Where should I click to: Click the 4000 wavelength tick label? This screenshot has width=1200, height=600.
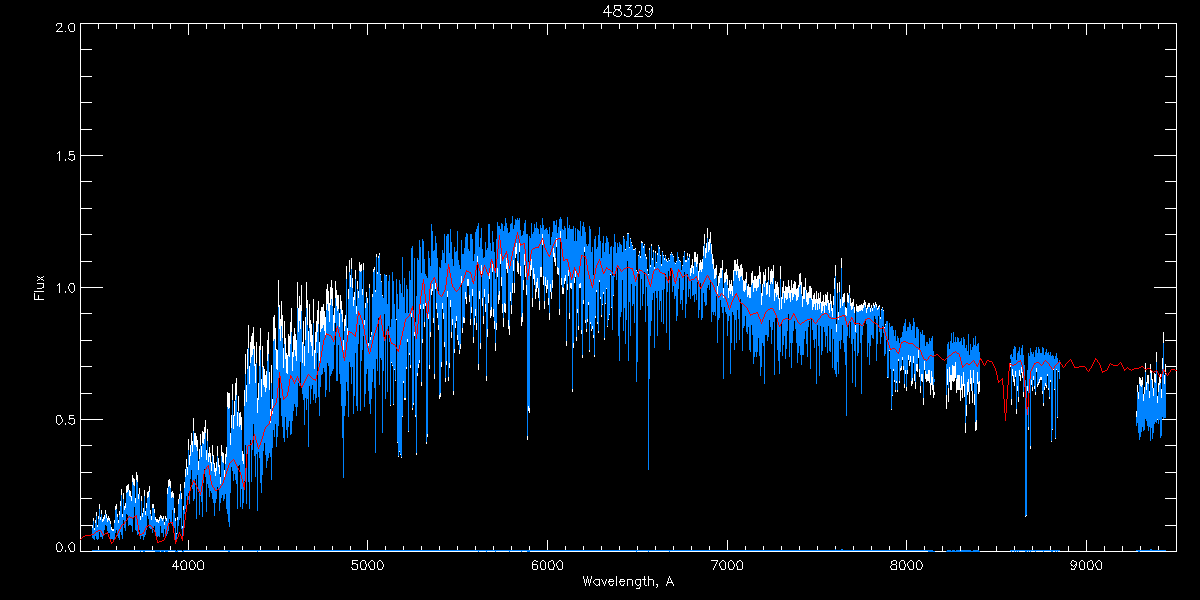[x=188, y=565]
